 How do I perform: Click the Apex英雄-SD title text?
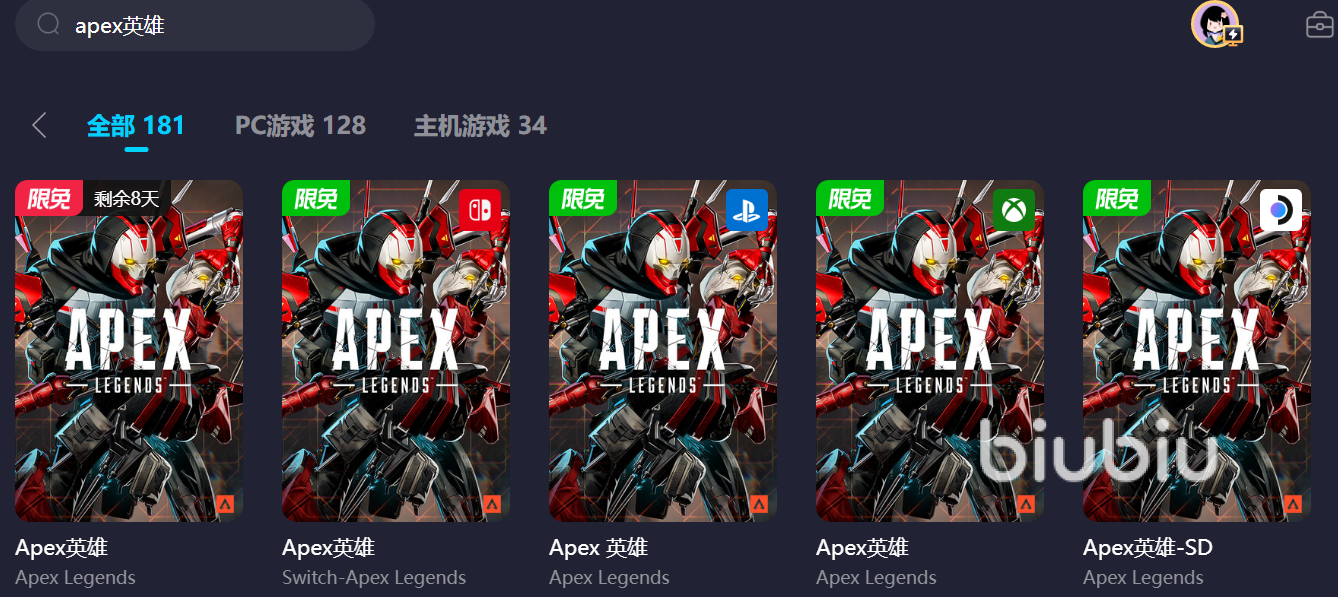[x=1148, y=548]
